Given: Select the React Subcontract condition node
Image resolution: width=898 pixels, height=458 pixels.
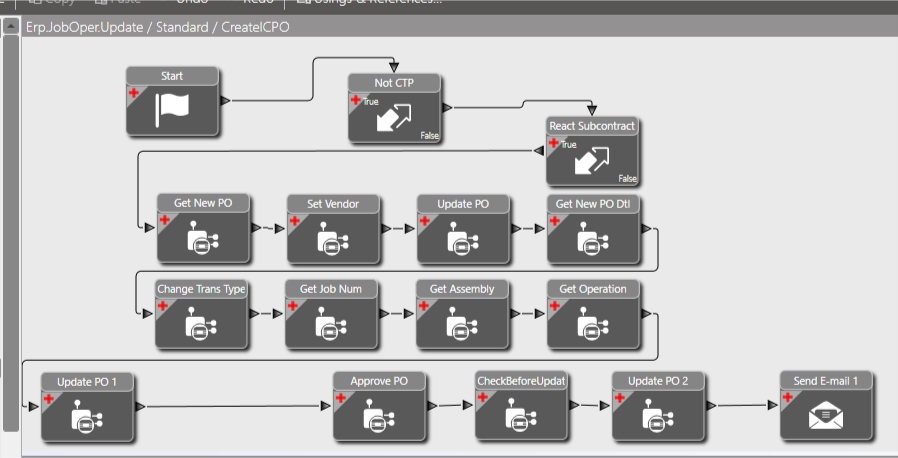Looking at the screenshot, I should coord(592,151).
